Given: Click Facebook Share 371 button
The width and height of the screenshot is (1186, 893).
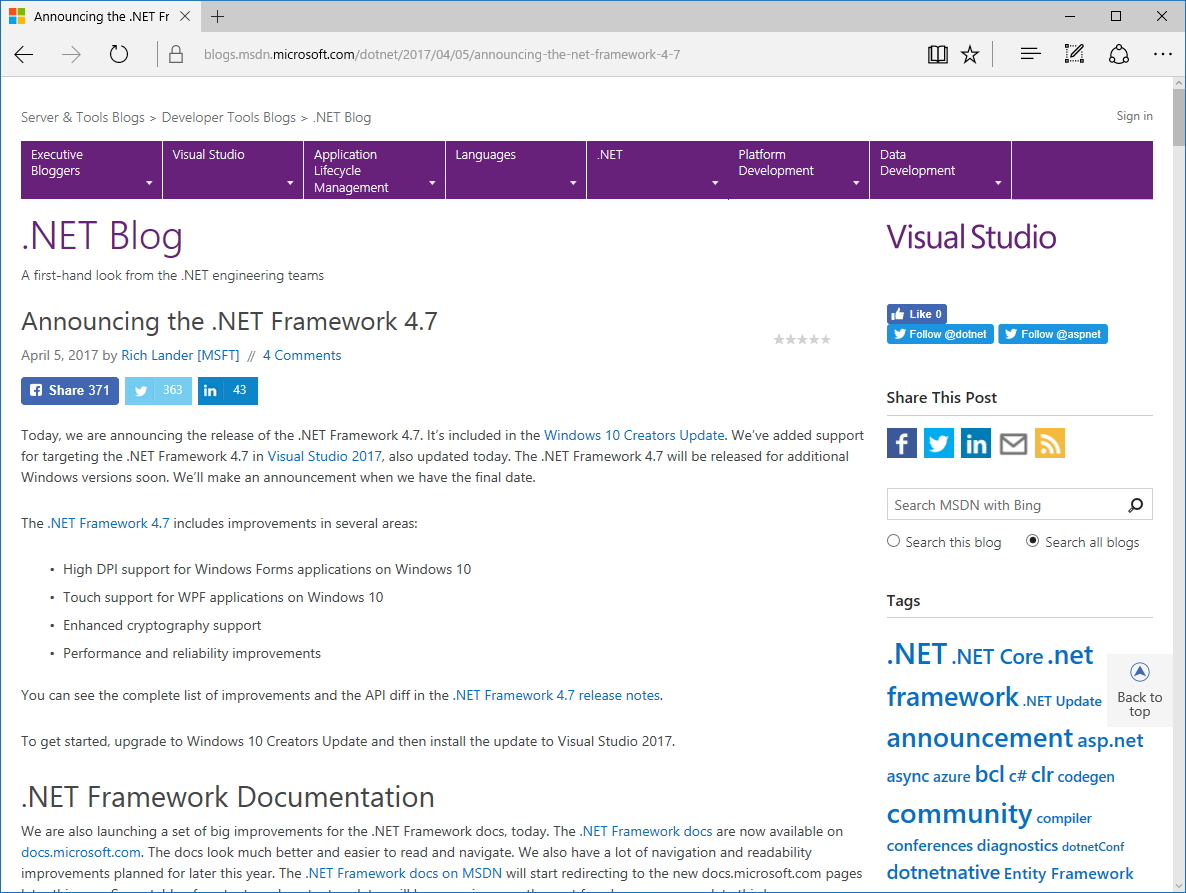Looking at the screenshot, I should 70,390.
